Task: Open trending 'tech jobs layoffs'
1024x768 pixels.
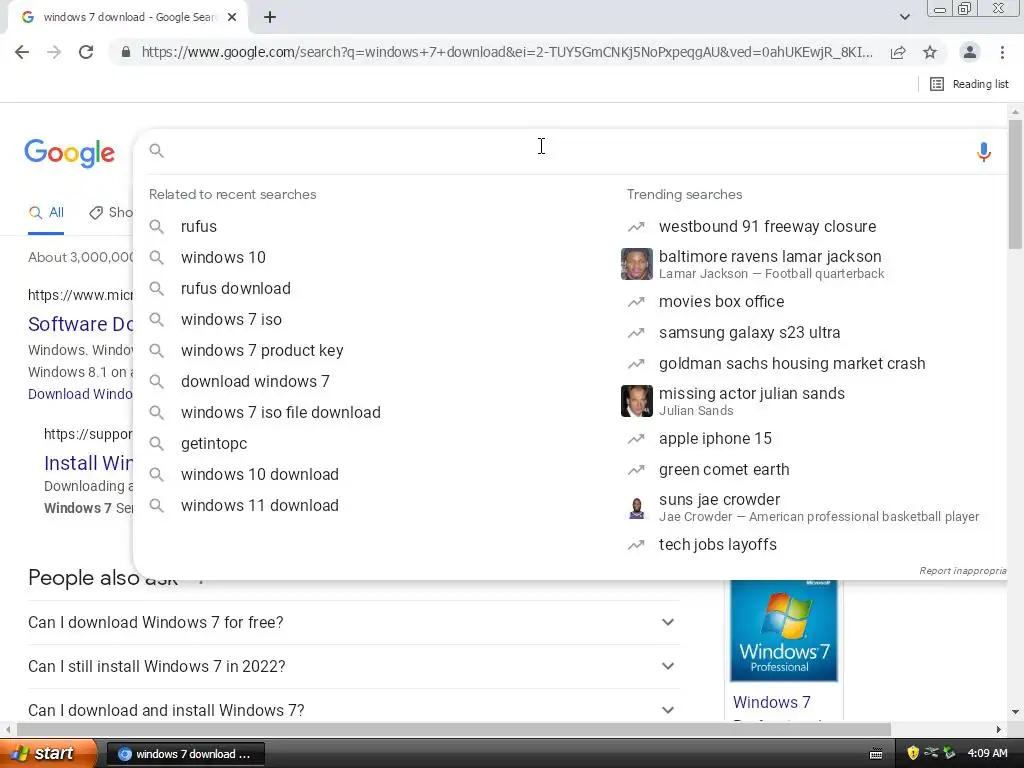Action: (718, 545)
